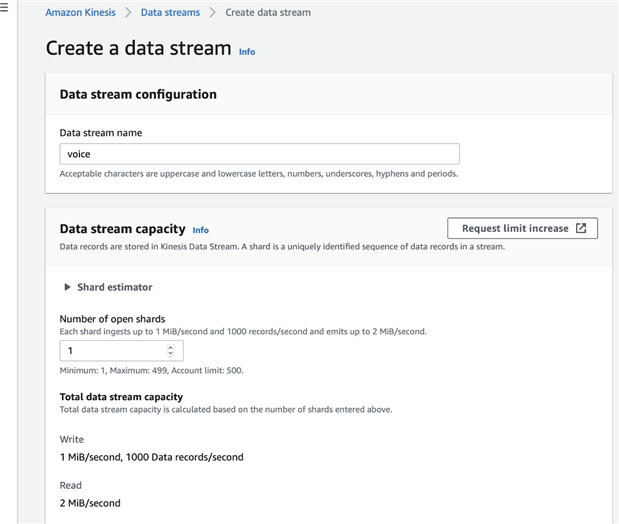Open Data streams breadcrumb link

click(x=170, y=13)
